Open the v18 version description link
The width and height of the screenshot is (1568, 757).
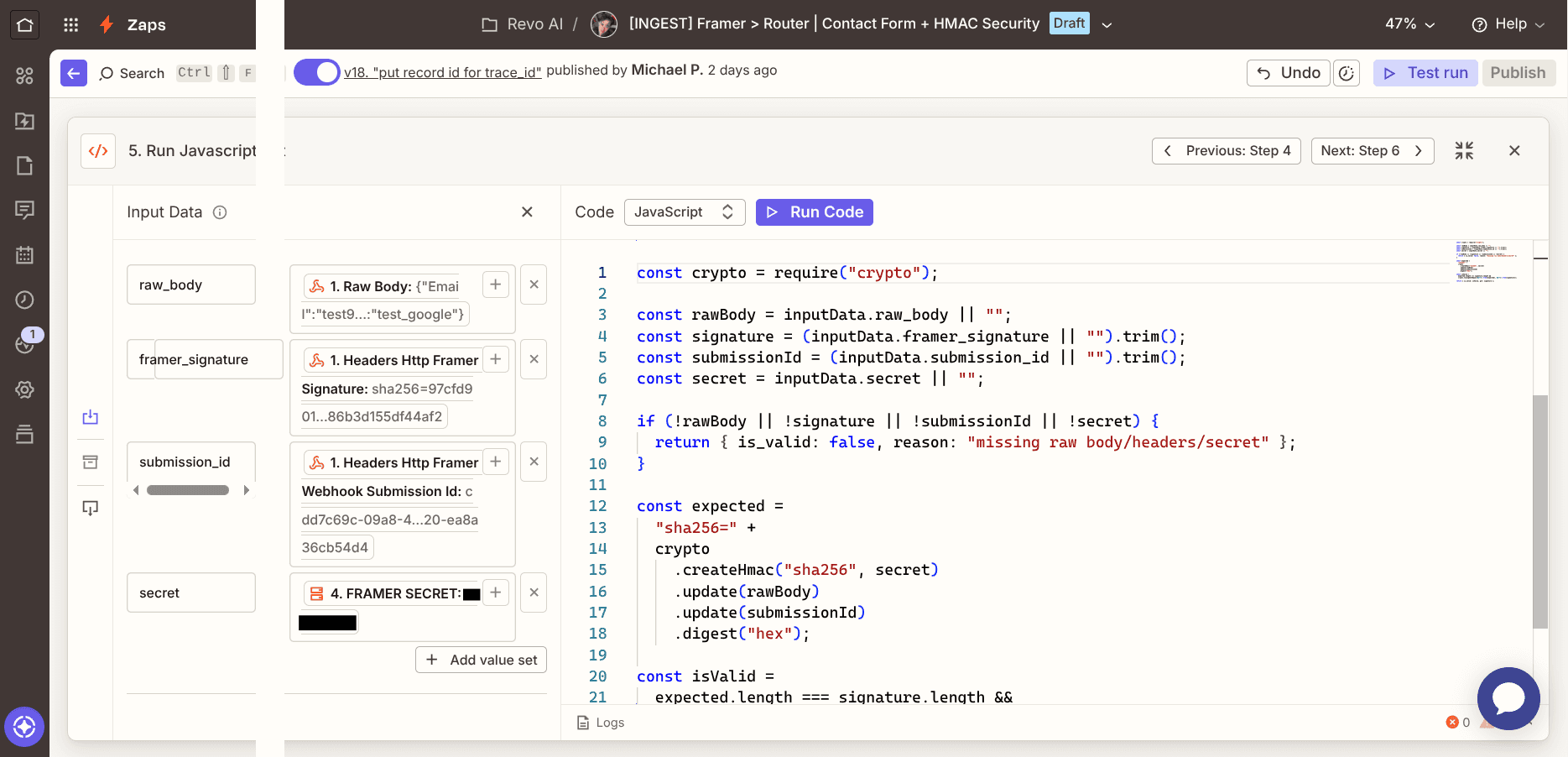(443, 72)
